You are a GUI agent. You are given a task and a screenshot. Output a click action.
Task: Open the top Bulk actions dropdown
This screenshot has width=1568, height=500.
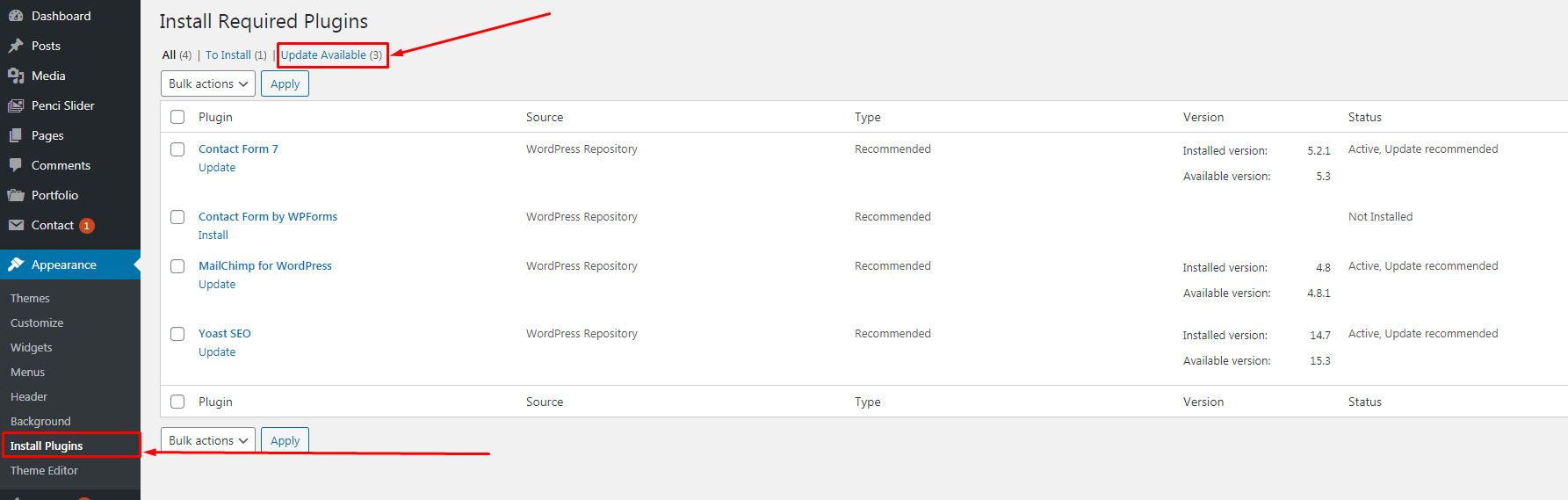click(x=208, y=83)
